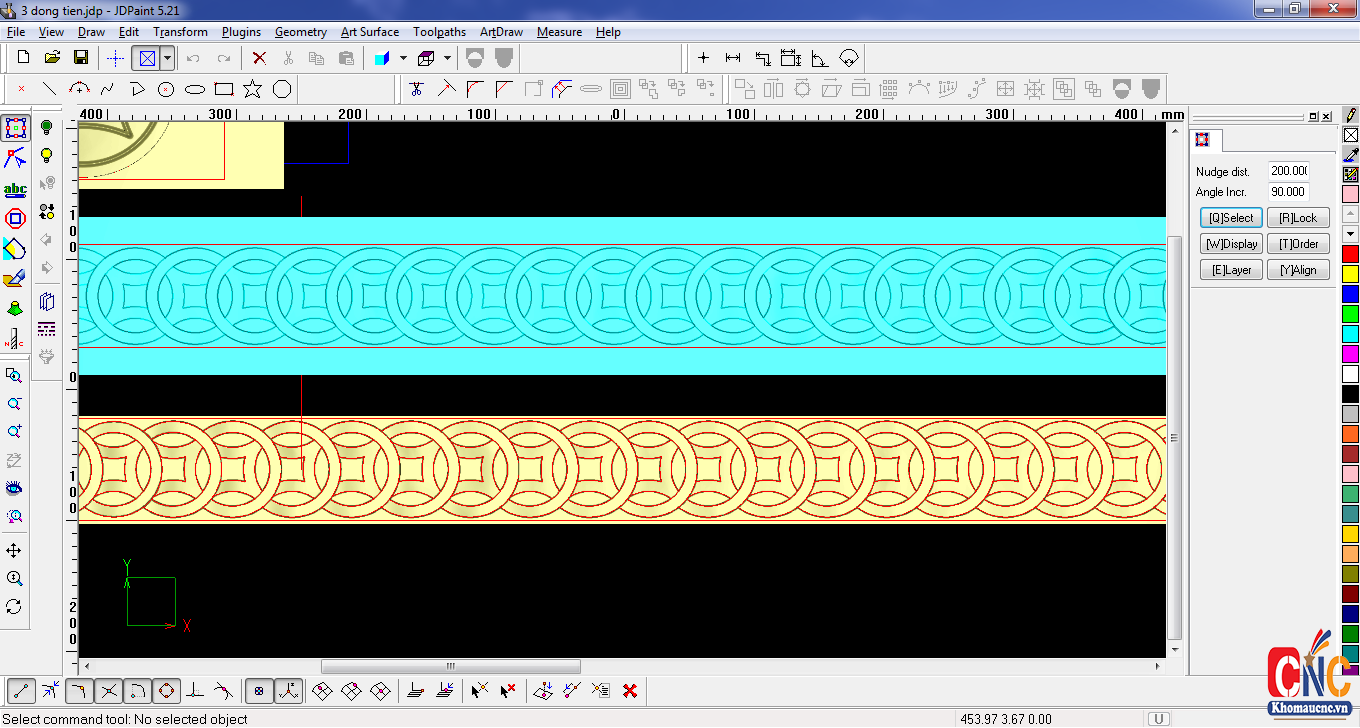1360x728 pixels.
Task: Open the file with folder icon
Action: [52, 58]
